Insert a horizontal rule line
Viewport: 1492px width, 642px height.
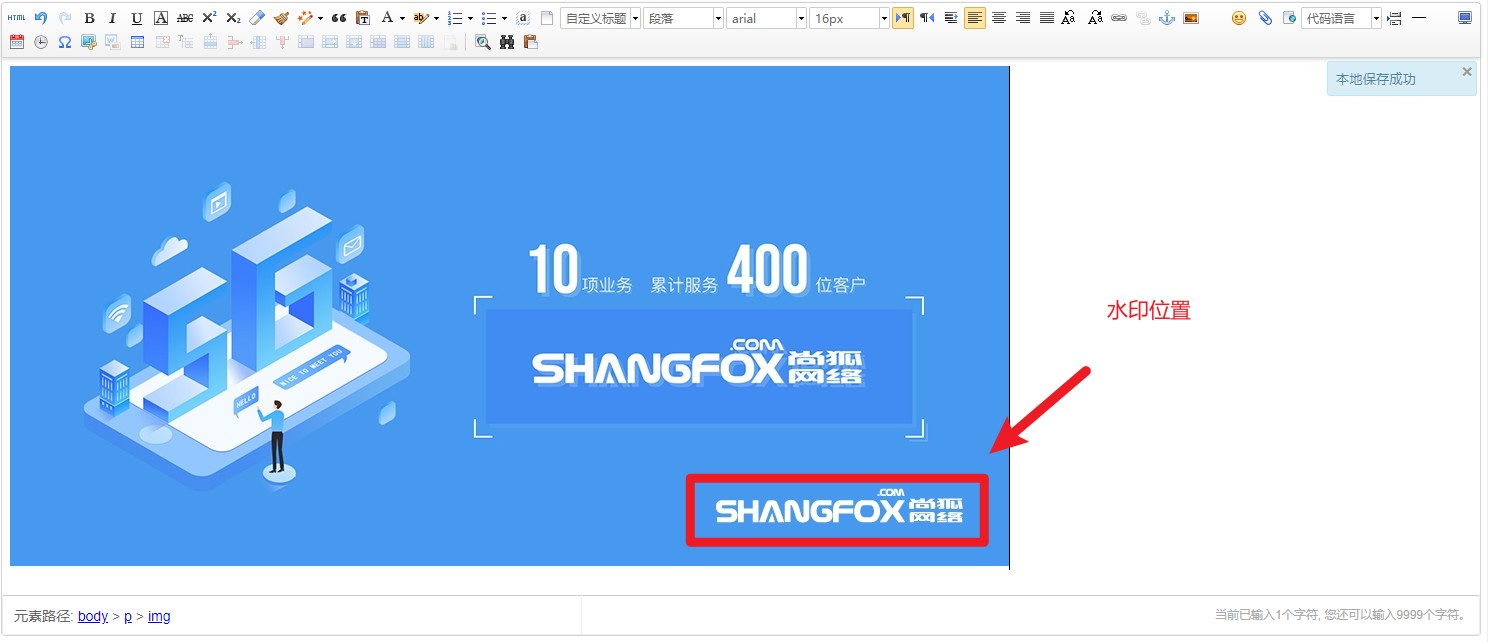1419,18
